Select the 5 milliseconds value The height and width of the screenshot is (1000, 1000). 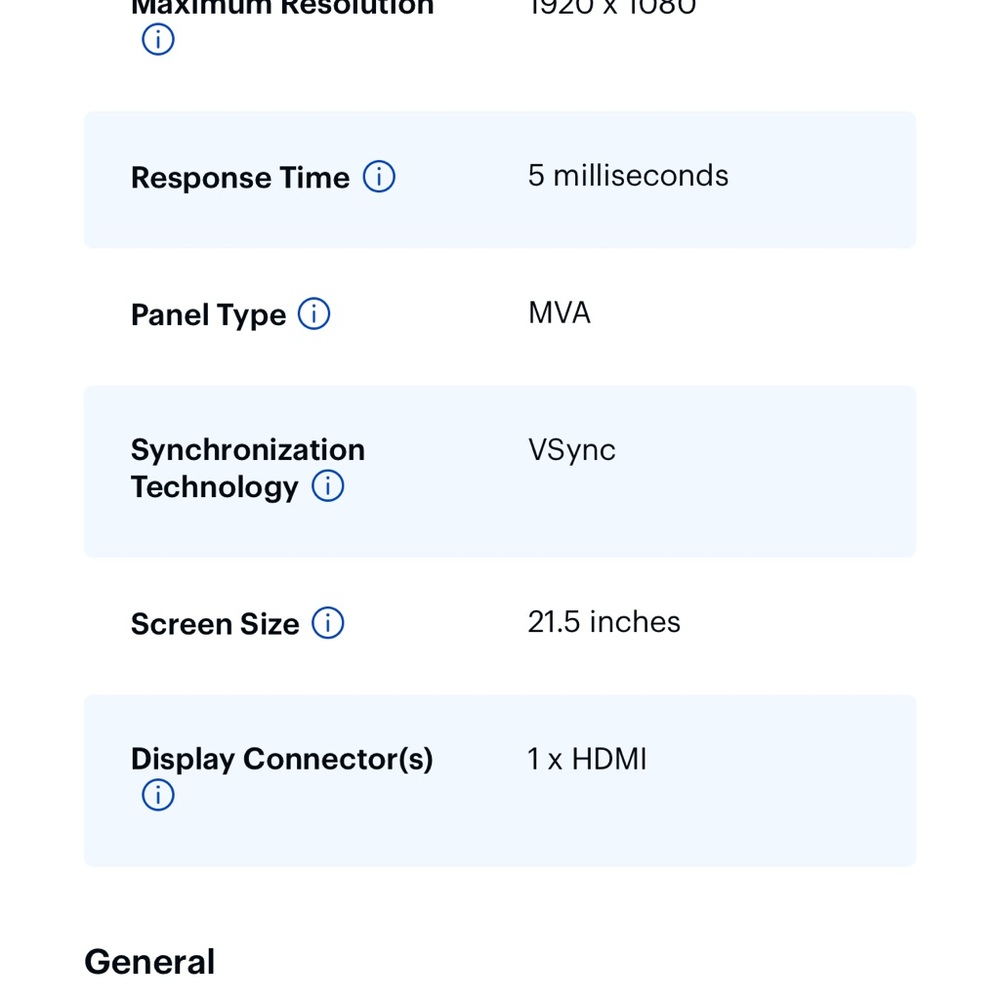[628, 176]
